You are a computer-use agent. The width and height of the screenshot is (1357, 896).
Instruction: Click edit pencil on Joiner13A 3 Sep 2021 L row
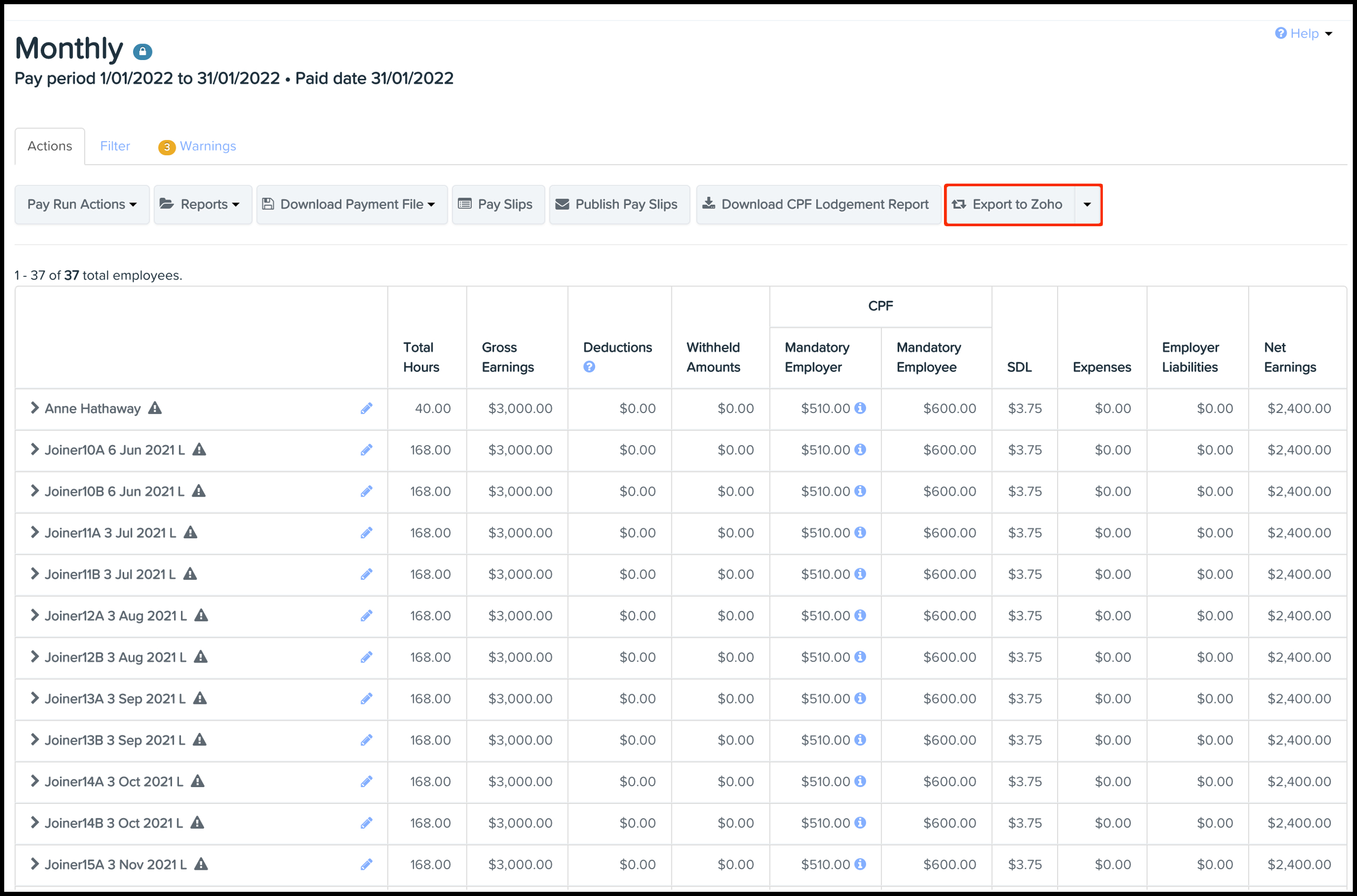coord(366,699)
